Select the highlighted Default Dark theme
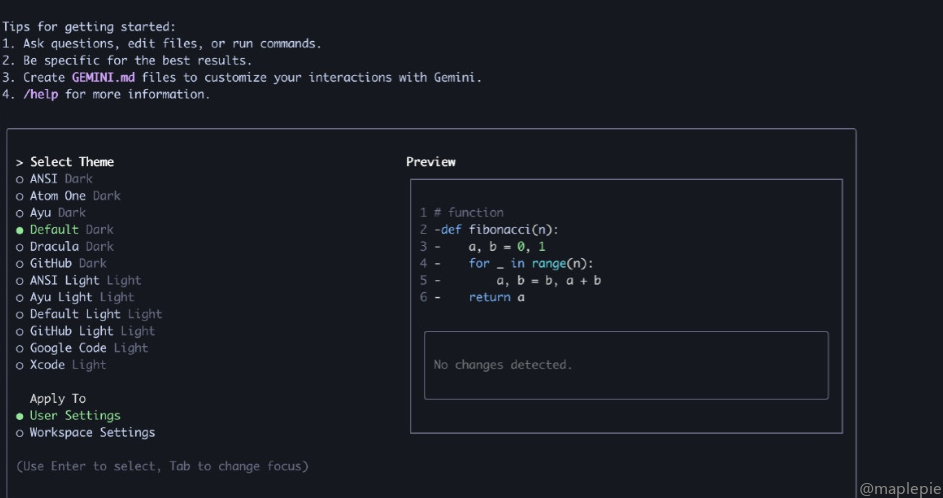Screen dimensions: 943x498 point(71,230)
